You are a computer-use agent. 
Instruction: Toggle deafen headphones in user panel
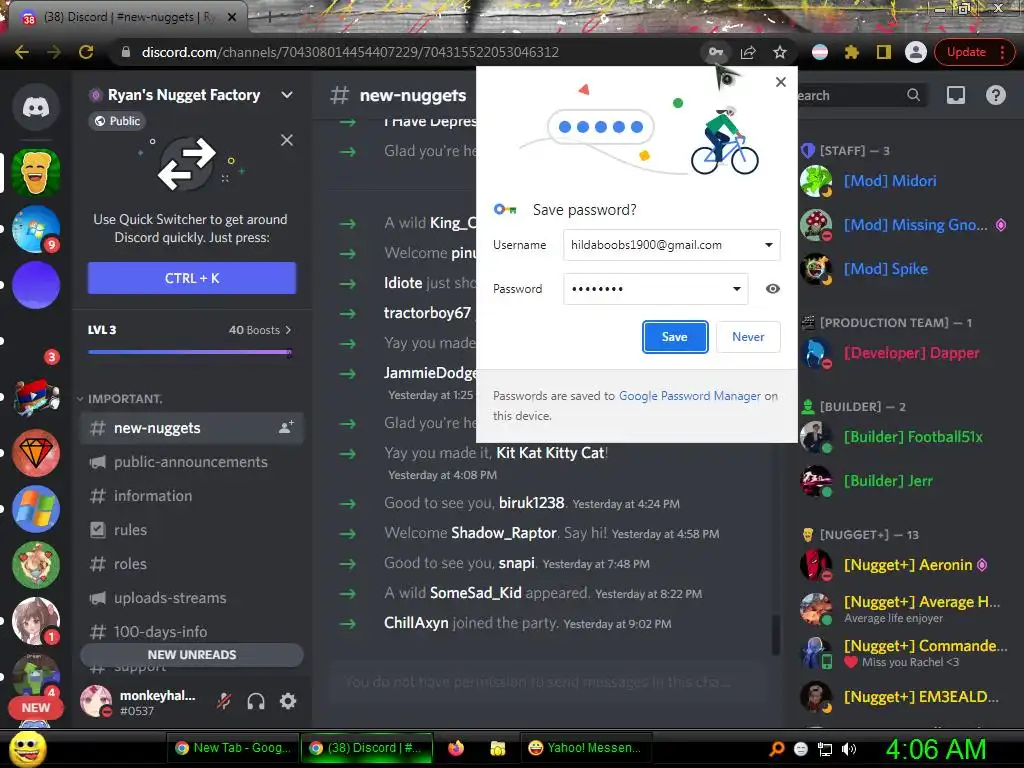[x=256, y=701]
